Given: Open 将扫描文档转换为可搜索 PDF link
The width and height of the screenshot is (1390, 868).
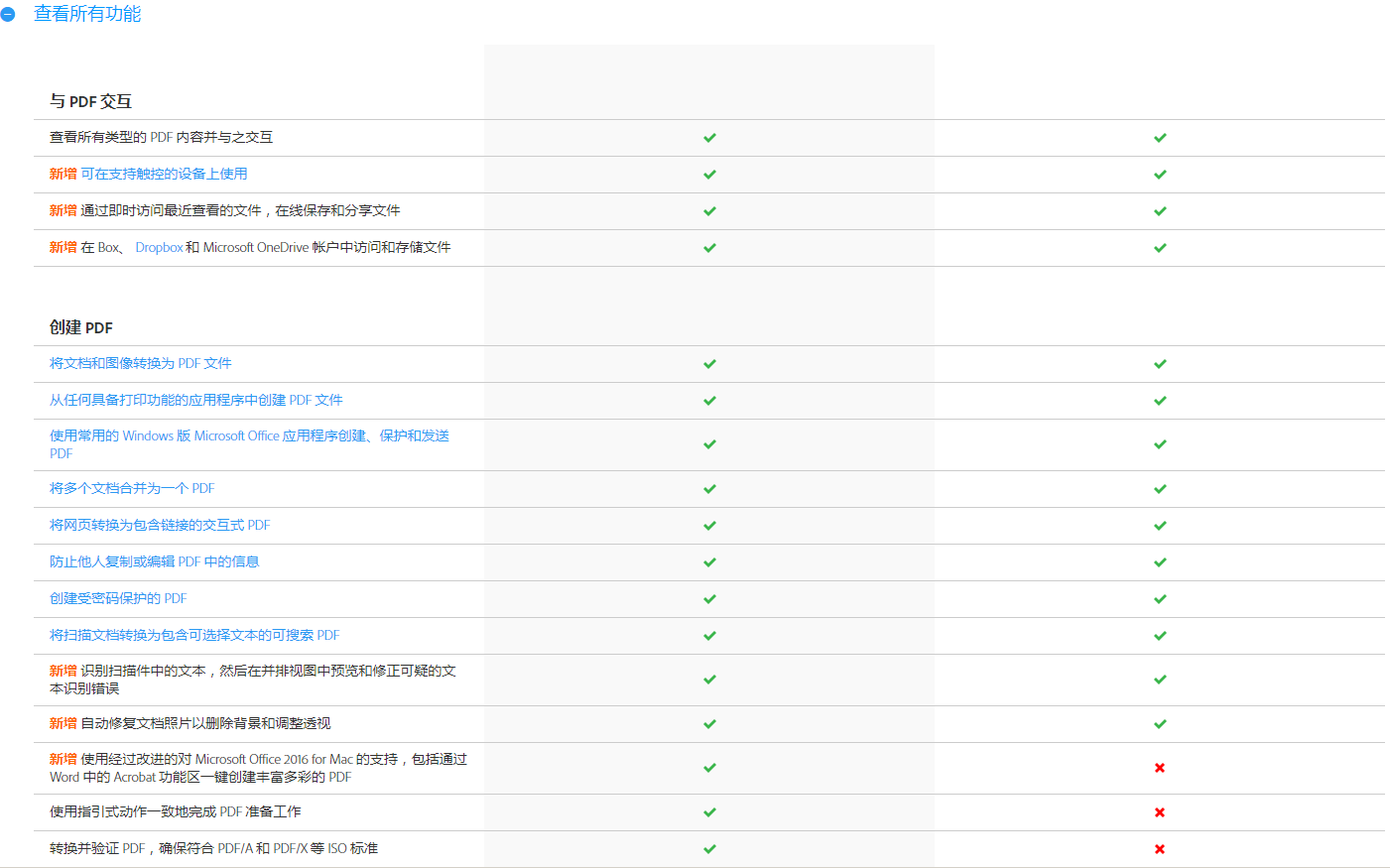Looking at the screenshot, I should (x=194, y=635).
